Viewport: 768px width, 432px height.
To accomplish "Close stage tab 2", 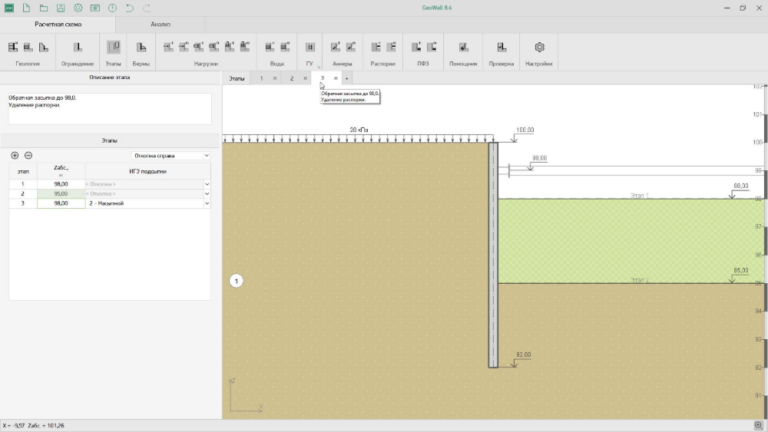I will click(x=305, y=78).
